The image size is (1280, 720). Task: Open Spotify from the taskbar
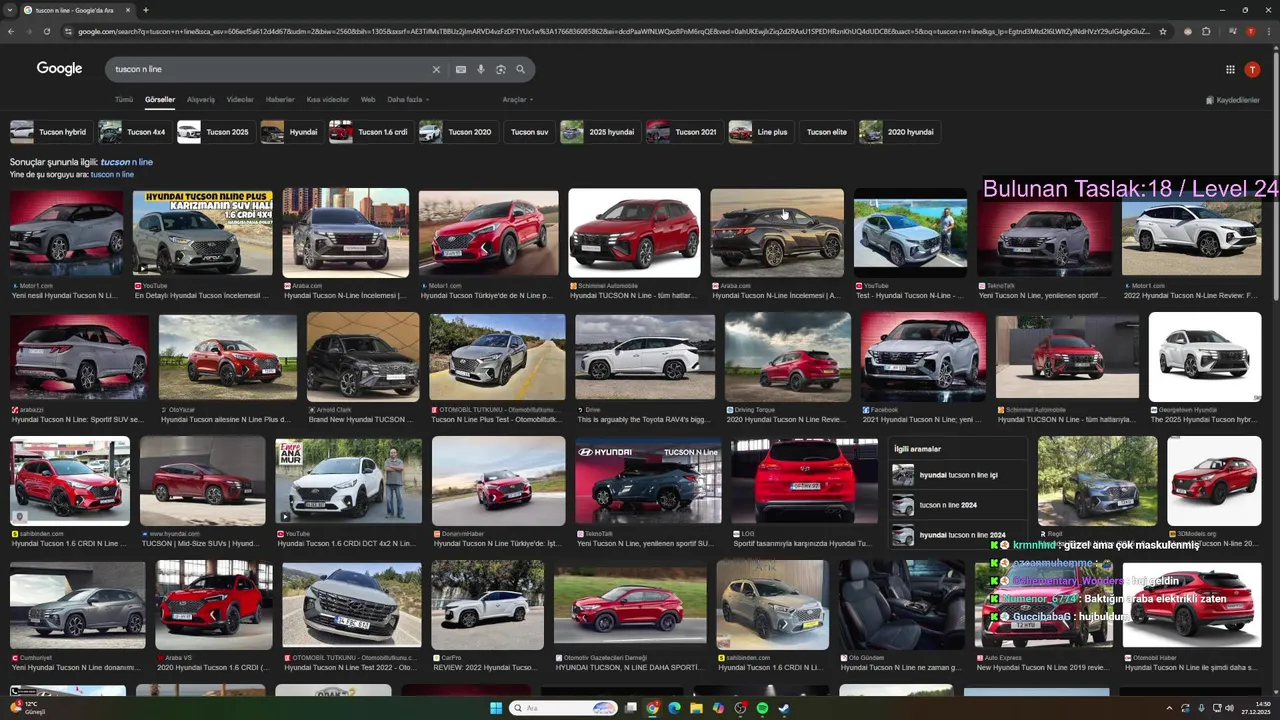(762, 708)
